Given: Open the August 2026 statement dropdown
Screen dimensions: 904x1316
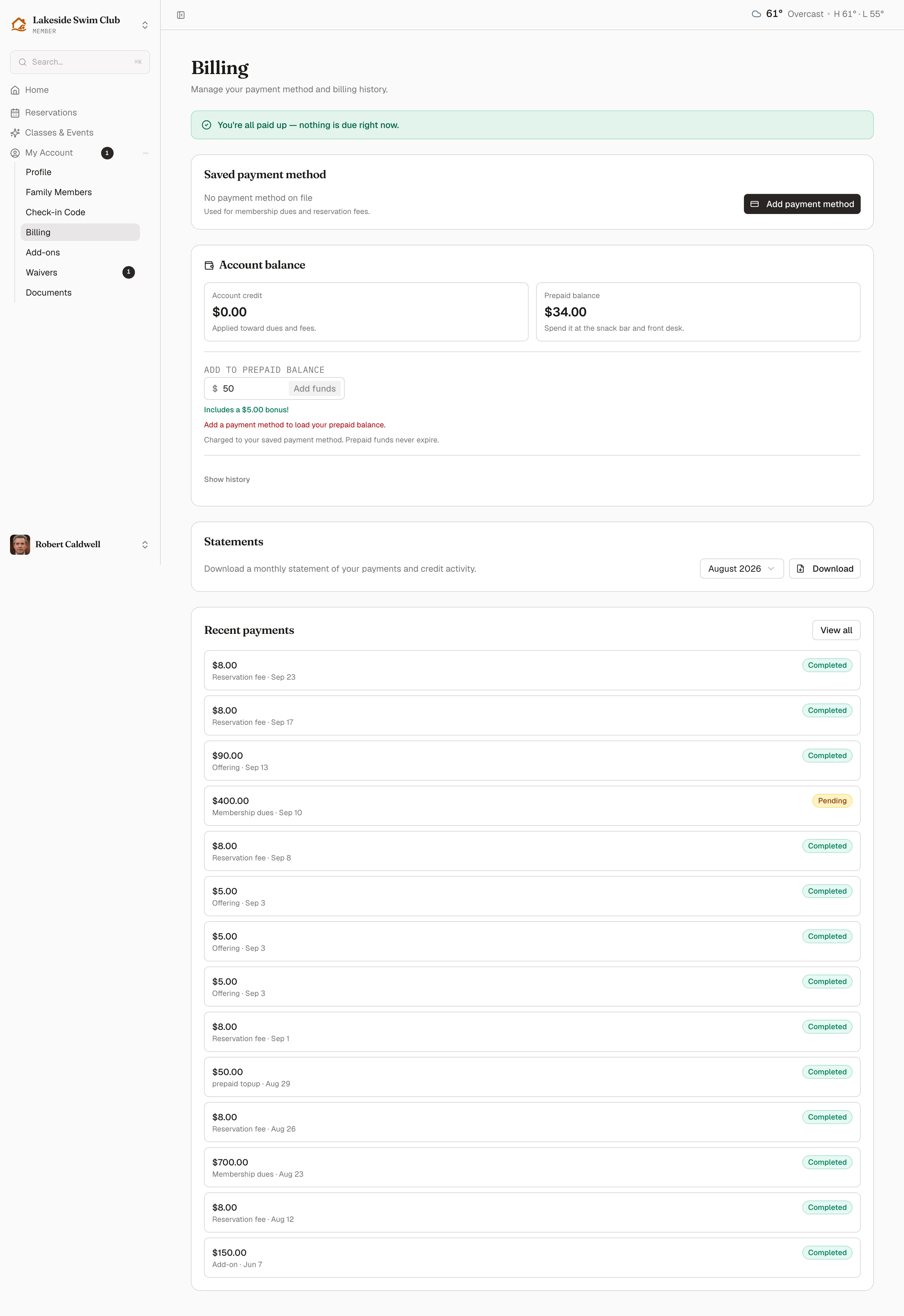Looking at the screenshot, I should (x=741, y=569).
